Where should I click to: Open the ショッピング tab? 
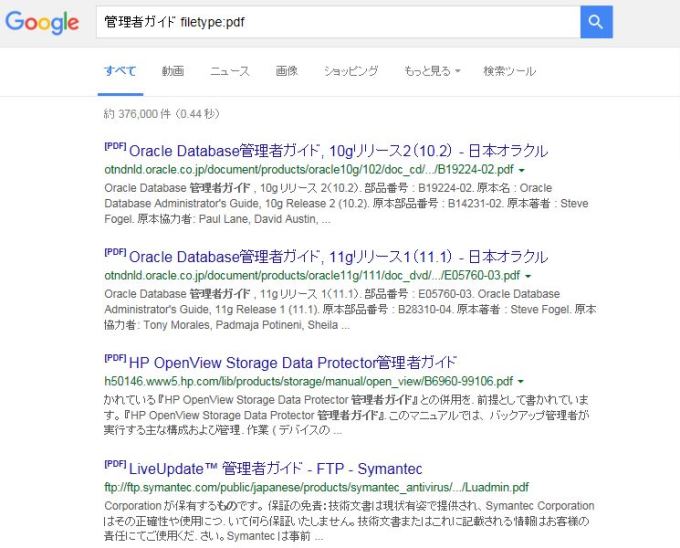pyautogui.click(x=351, y=71)
